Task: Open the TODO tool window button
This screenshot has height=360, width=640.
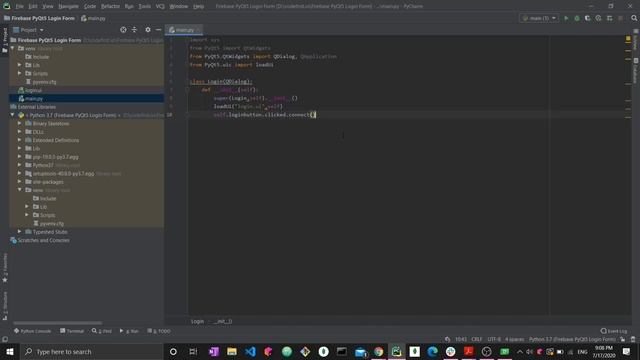Action: pyautogui.click(x=159, y=331)
